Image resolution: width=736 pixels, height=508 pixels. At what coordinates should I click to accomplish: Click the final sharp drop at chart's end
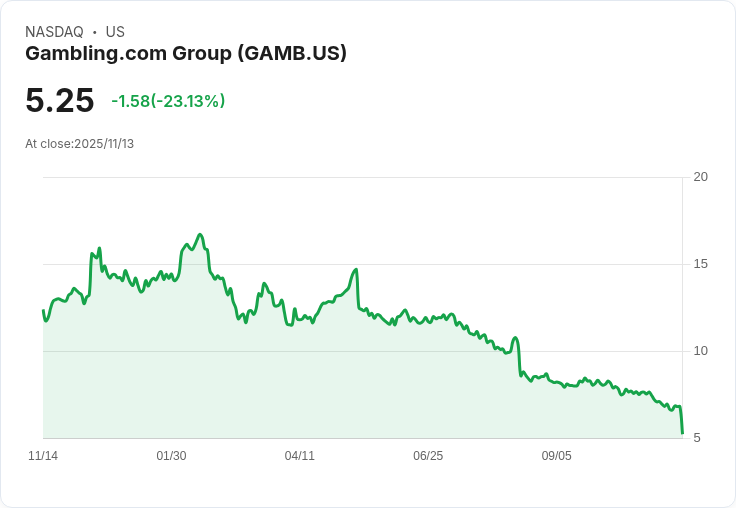(x=681, y=422)
